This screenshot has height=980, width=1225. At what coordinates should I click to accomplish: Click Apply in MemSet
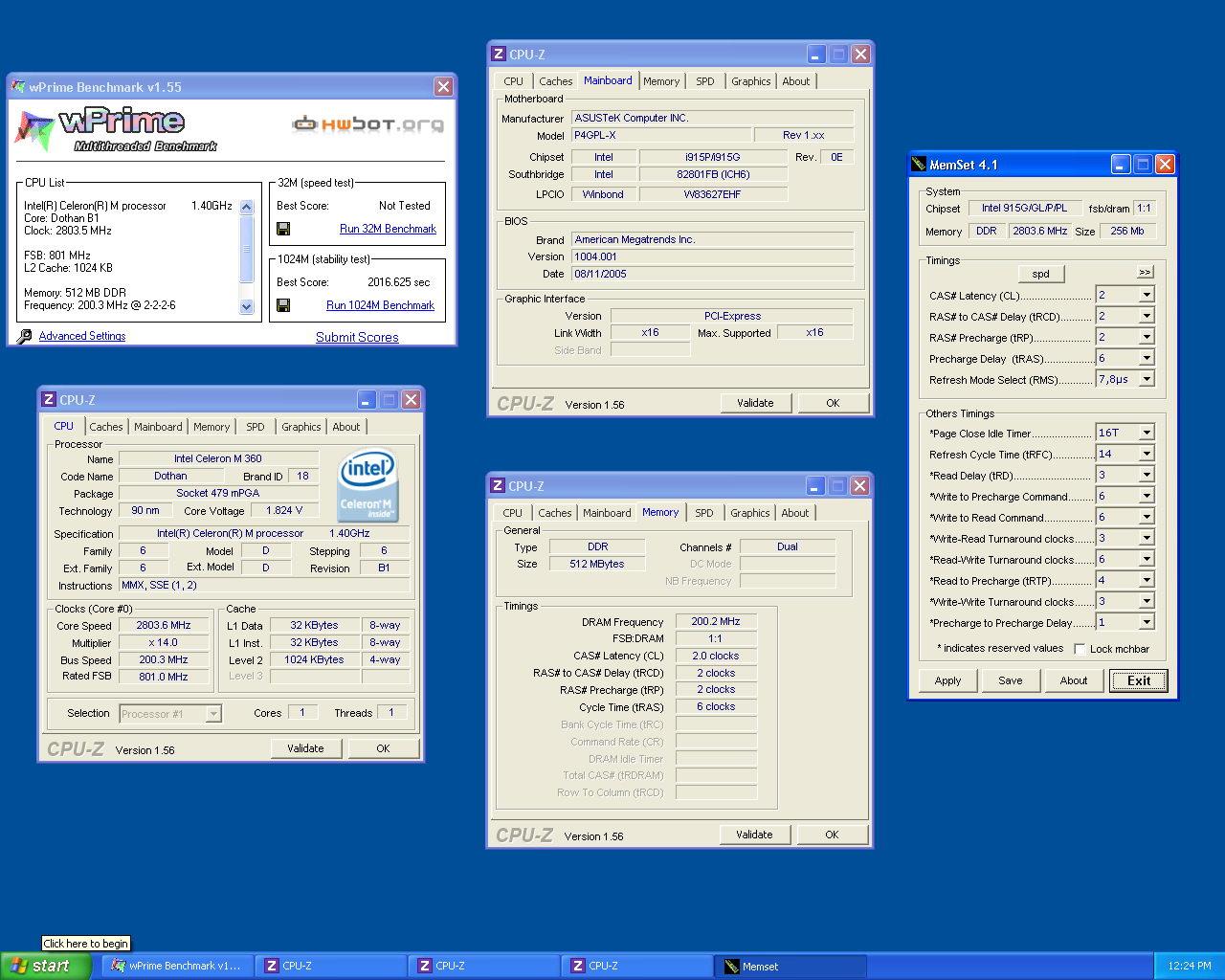pyautogui.click(x=948, y=680)
